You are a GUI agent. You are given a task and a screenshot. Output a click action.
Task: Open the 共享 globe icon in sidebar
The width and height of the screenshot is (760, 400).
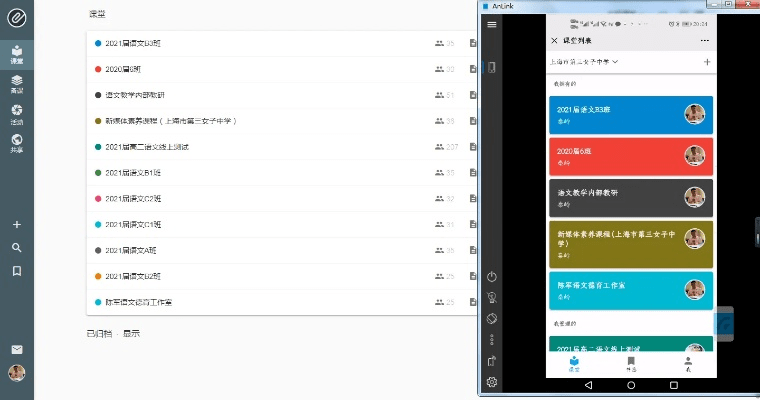tap(16, 143)
